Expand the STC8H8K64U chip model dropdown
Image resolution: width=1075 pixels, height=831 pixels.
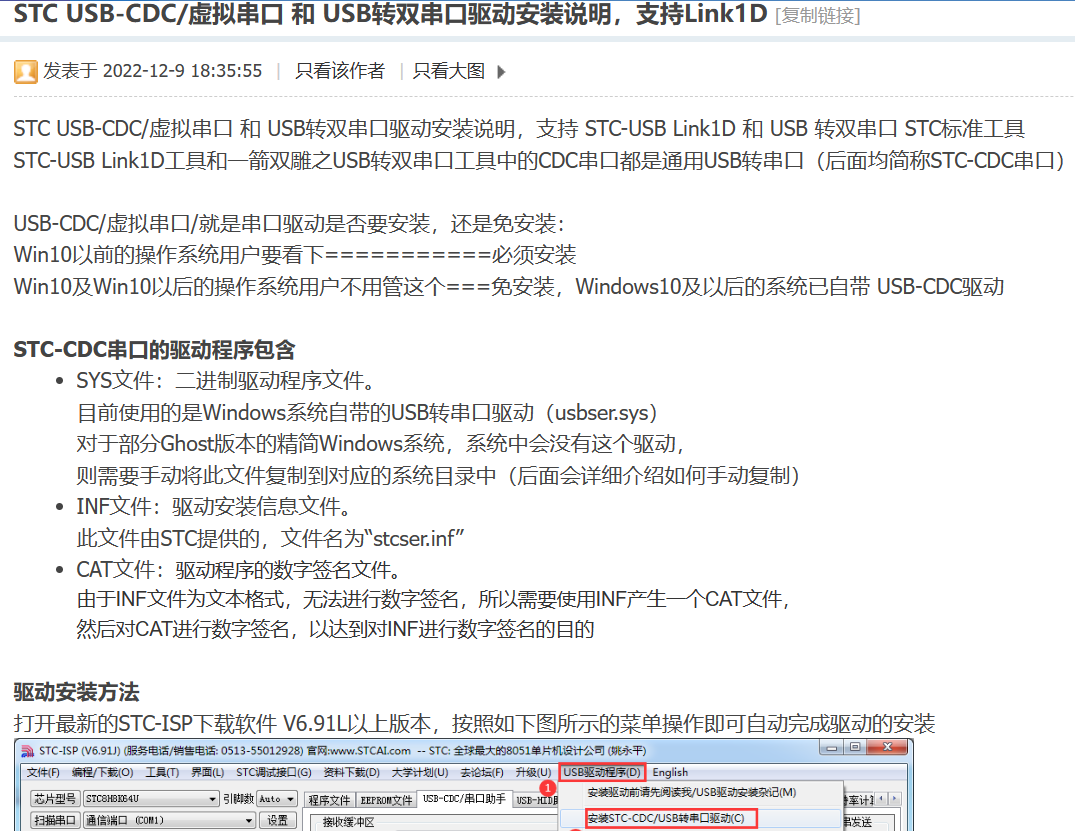[213, 799]
